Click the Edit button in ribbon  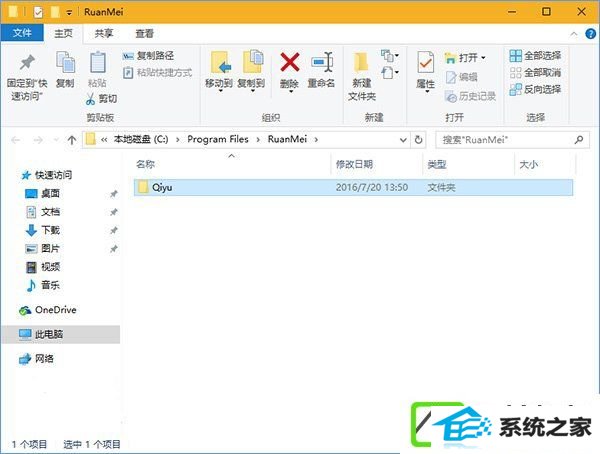pos(461,77)
